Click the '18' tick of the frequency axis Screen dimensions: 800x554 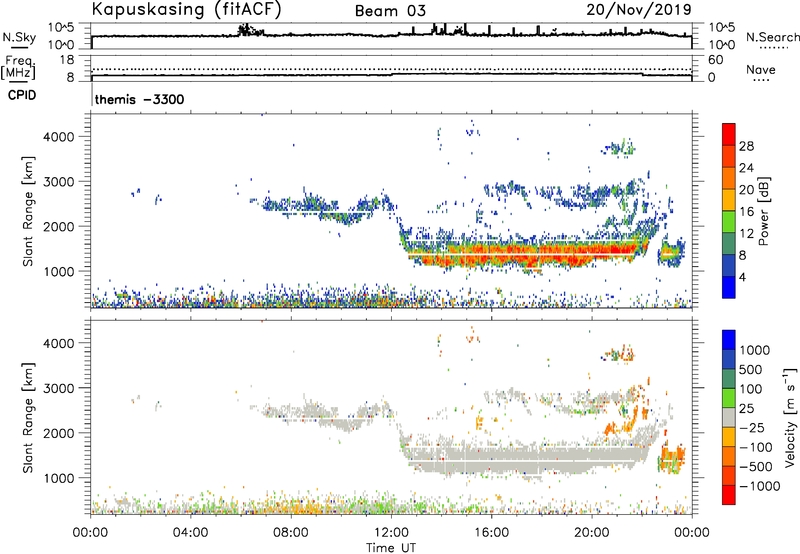(x=67, y=60)
